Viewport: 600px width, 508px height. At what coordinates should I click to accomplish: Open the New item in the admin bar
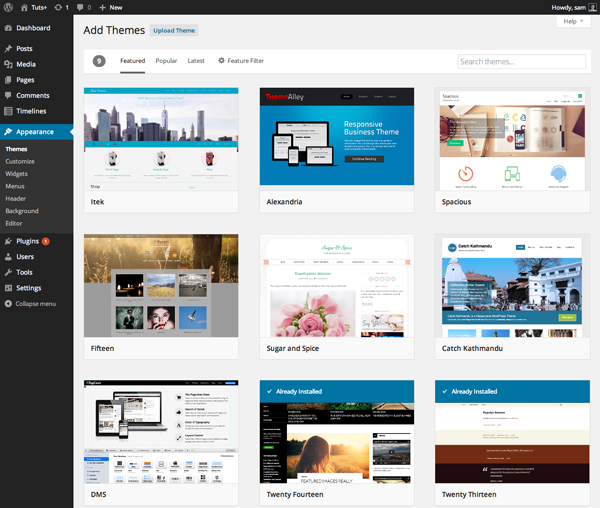tap(116, 7)
